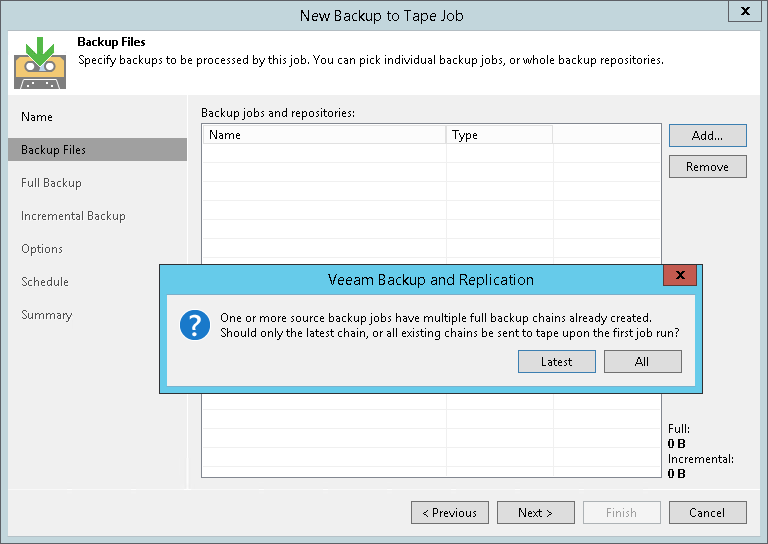Click the "Backup jobs and repositories:" label
The image size is (768, 544).
278,113
